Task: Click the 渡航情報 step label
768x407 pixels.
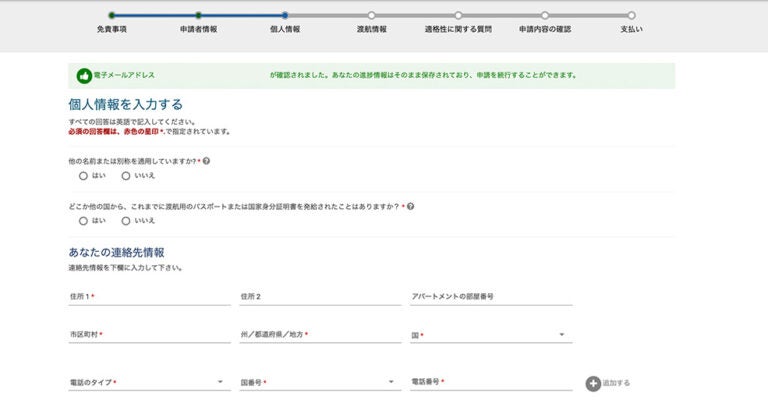Action: point(372,29)
